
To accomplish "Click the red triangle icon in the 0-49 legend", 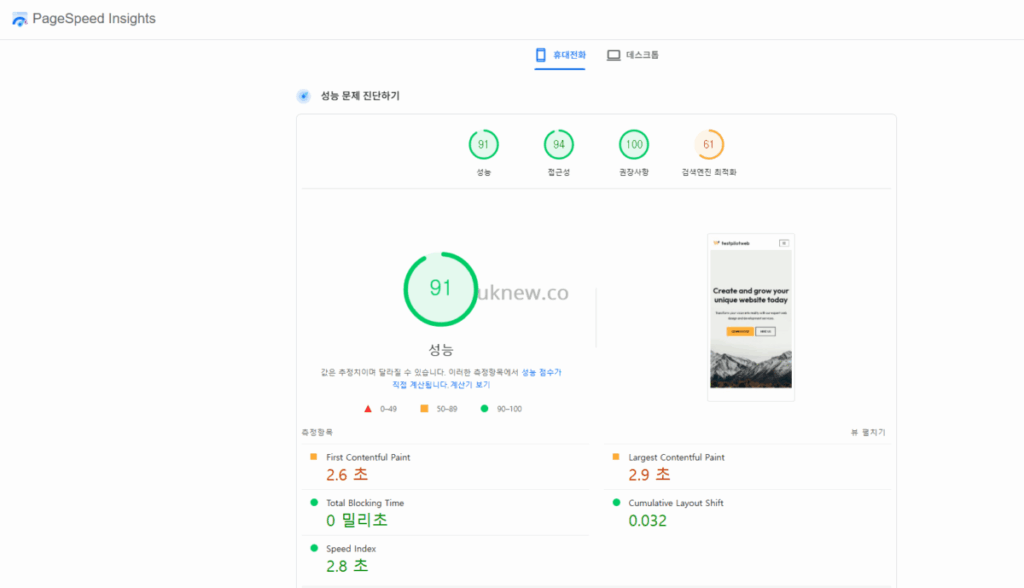I will point(369,408).
